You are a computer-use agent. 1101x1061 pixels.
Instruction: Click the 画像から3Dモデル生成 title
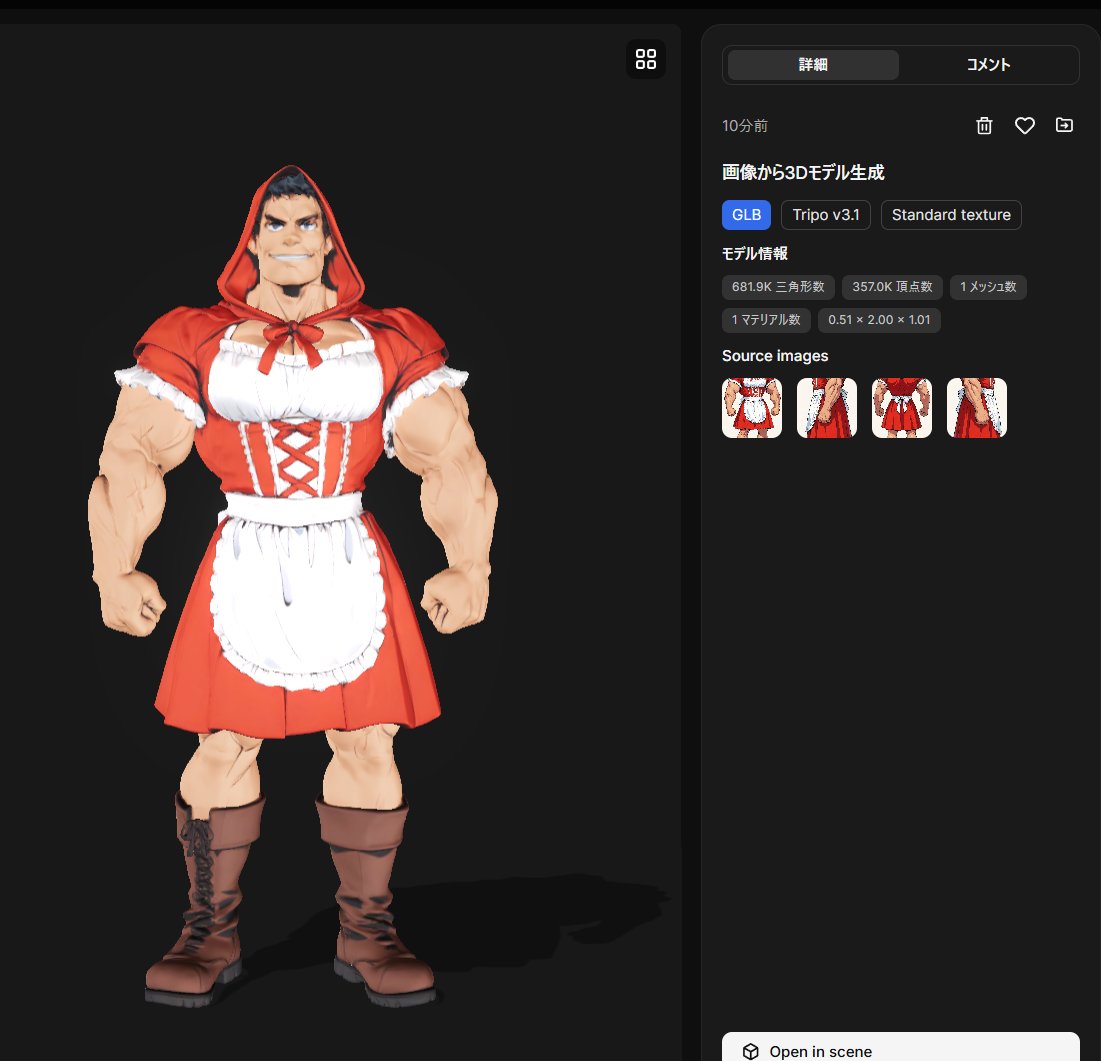tap(803, 173)
